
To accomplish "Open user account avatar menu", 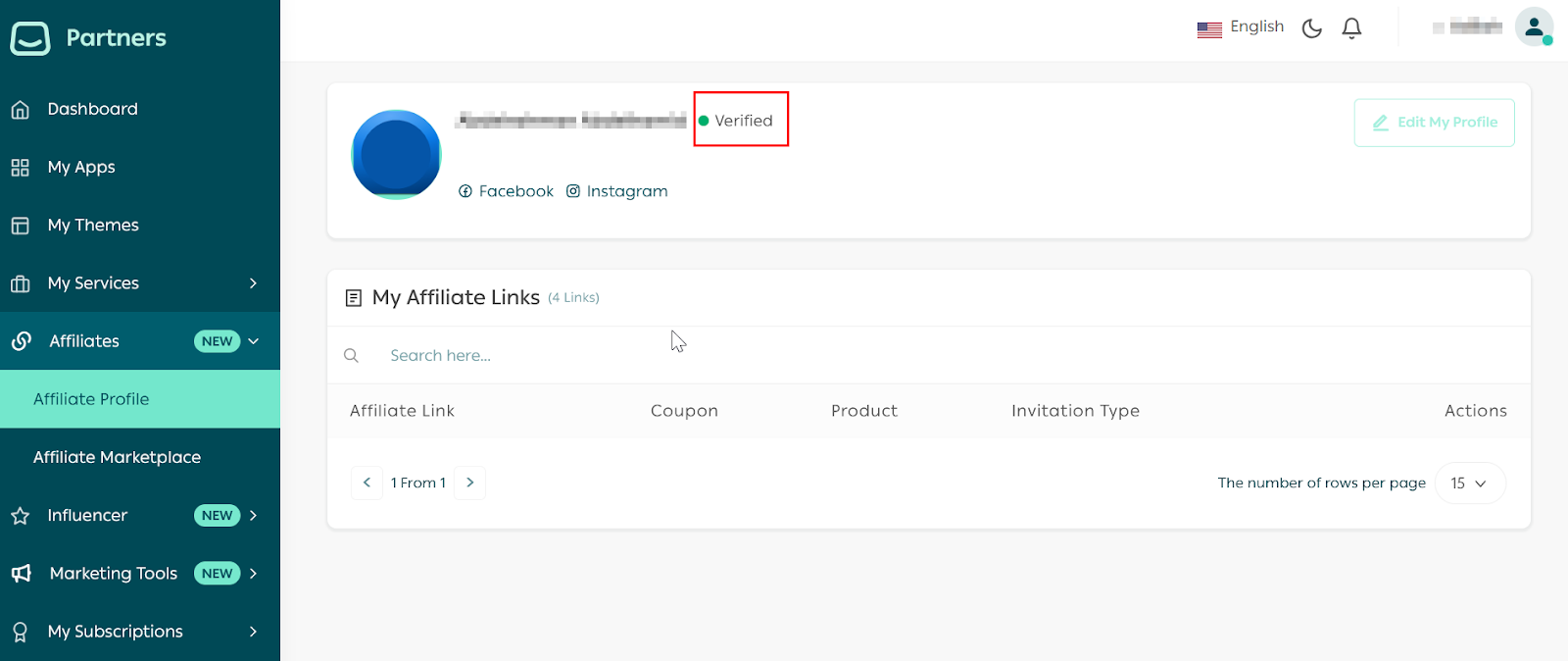I will point(1533,27).
